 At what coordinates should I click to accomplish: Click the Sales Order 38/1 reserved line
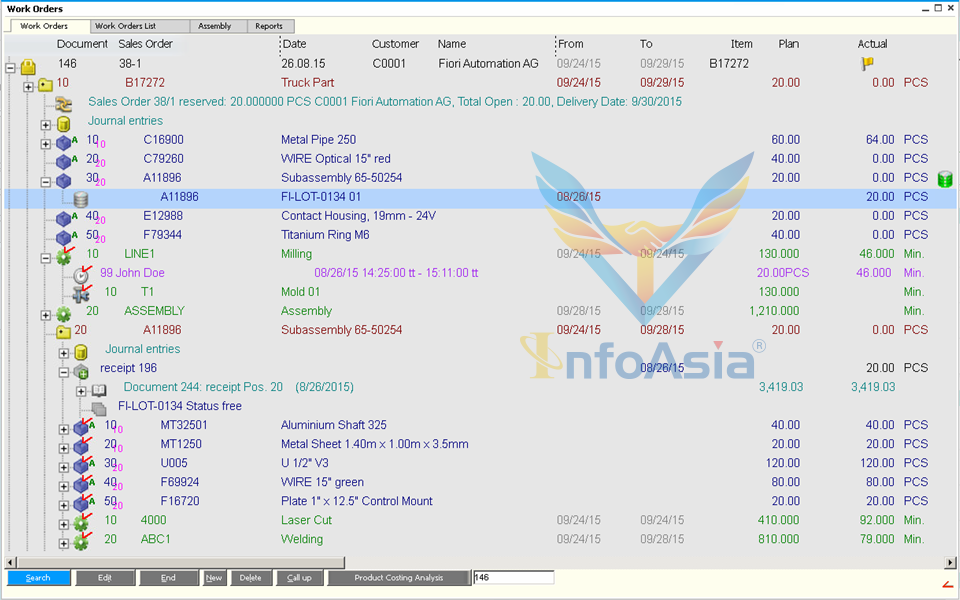[x=384, y=102]
